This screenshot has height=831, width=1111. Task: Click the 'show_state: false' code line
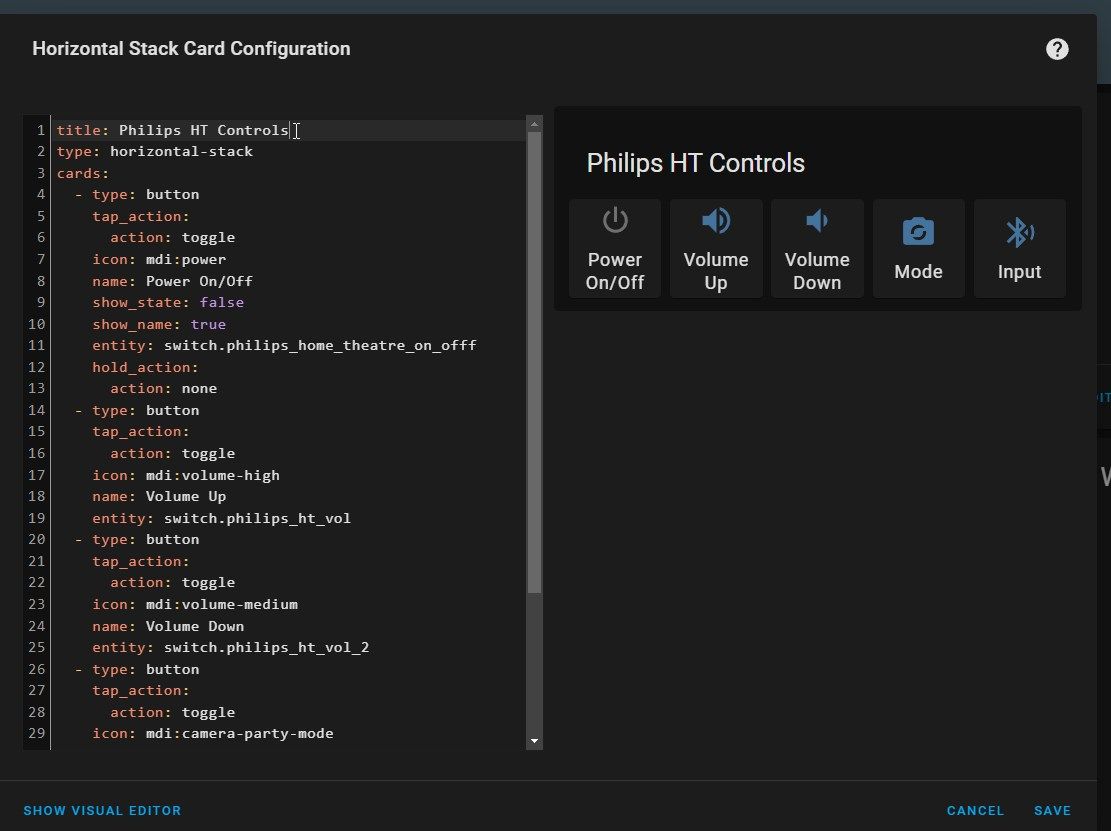pyautogui.click(x=168, y=303)
